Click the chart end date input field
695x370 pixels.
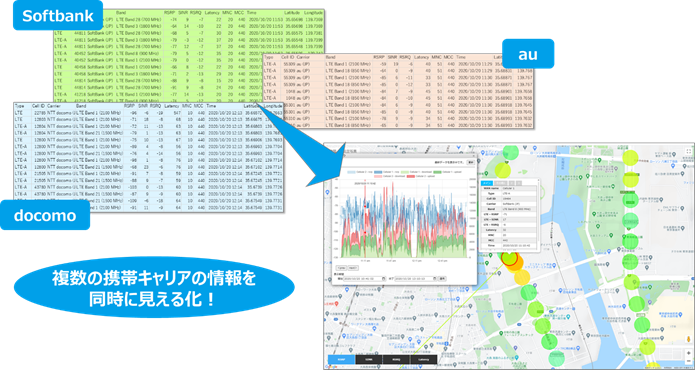pyautogui.click(x=415, y=278)
